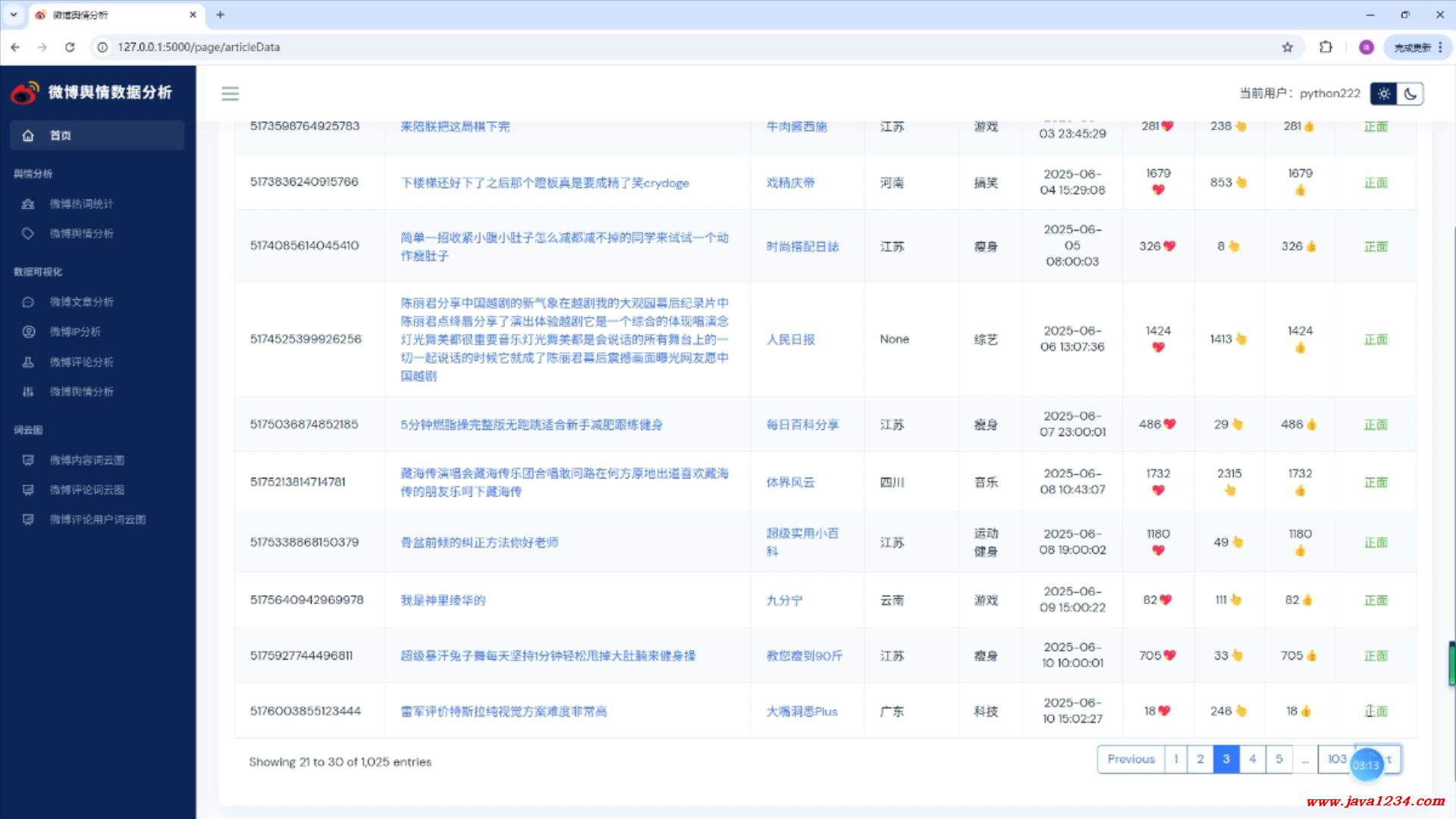
Task: Open 微博评论分析 sidebar item
Action: (x=81, y=362)
